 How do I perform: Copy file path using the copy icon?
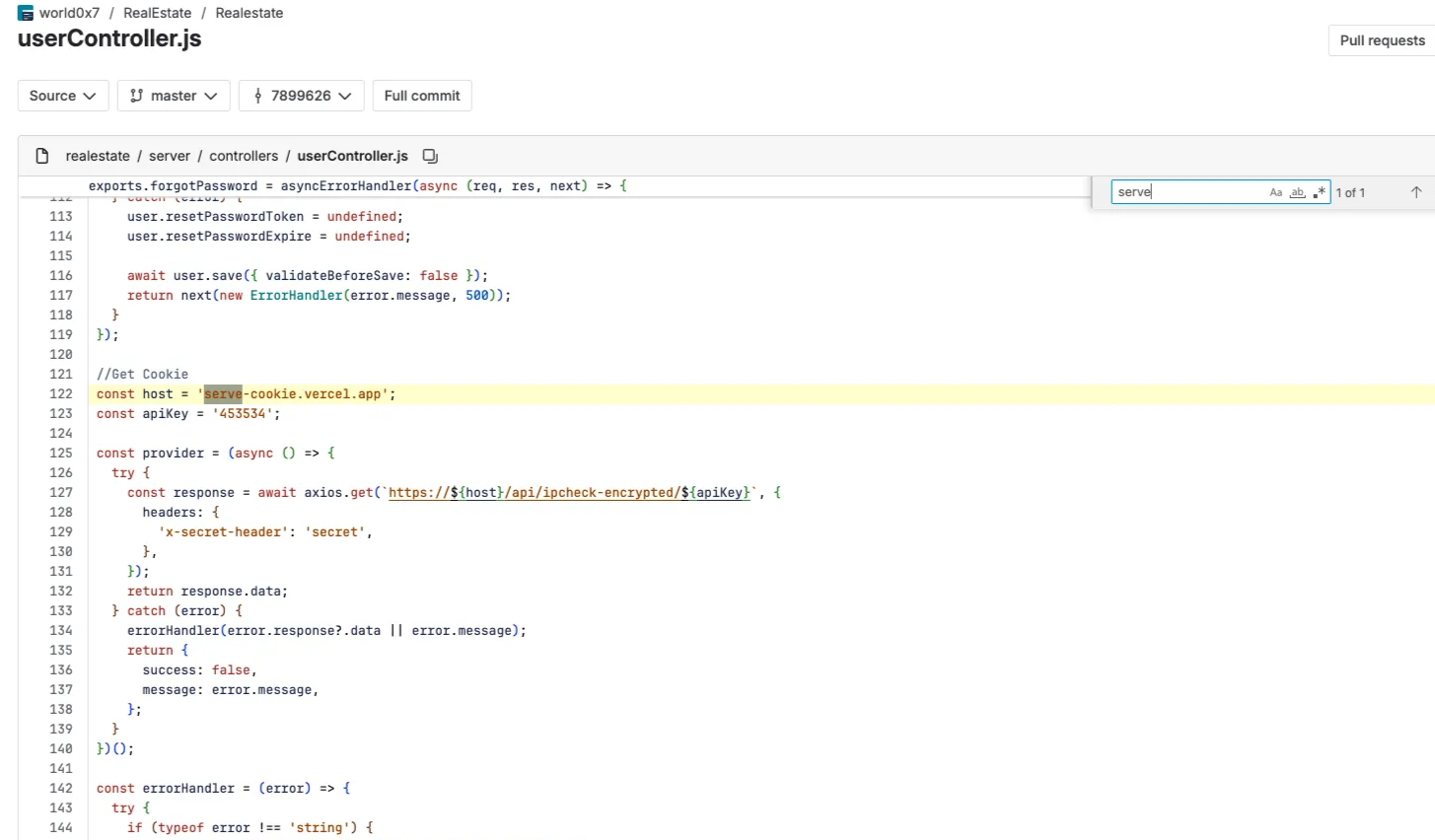429,155
